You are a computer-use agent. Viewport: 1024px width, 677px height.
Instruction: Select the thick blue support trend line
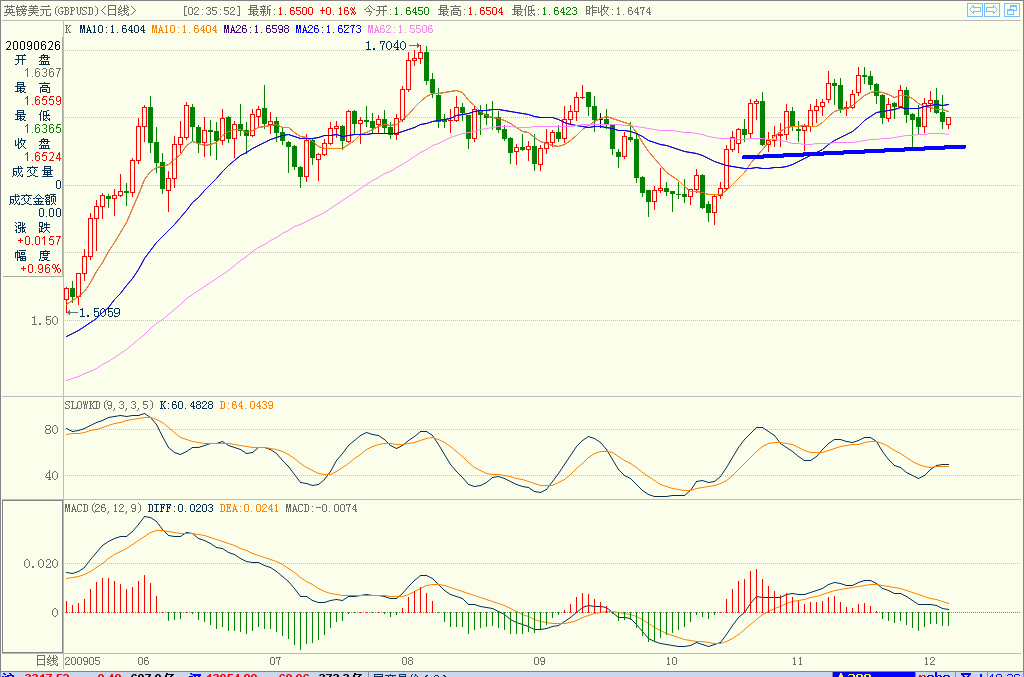pyautogui.click(x=854, y=151)
